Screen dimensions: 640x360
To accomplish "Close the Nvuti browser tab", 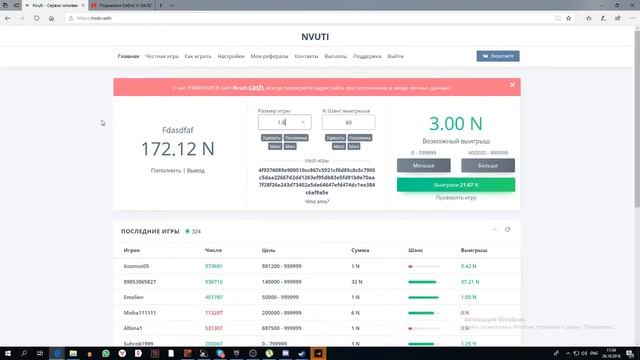I will tap(83, 5).
